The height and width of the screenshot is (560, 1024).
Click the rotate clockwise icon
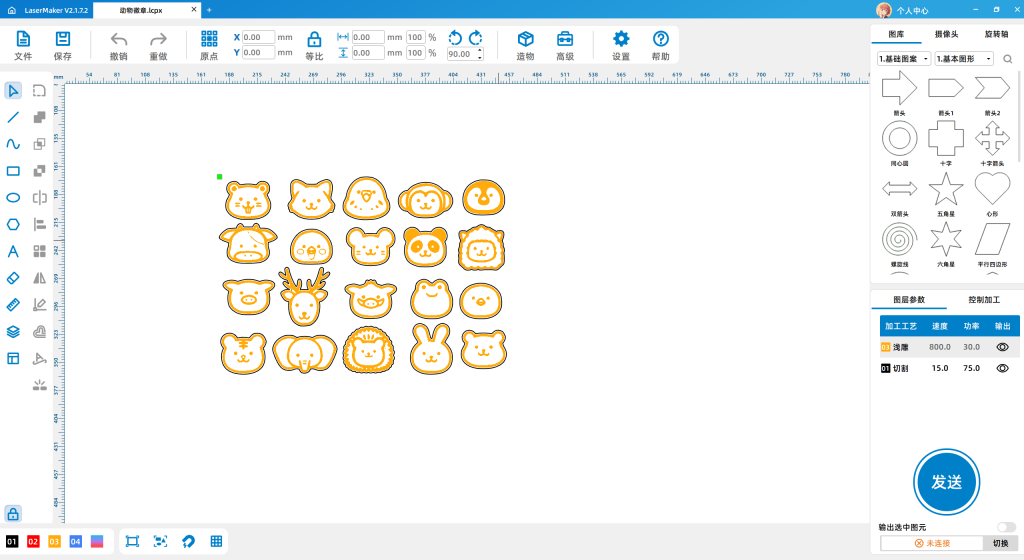click(476, 37)
